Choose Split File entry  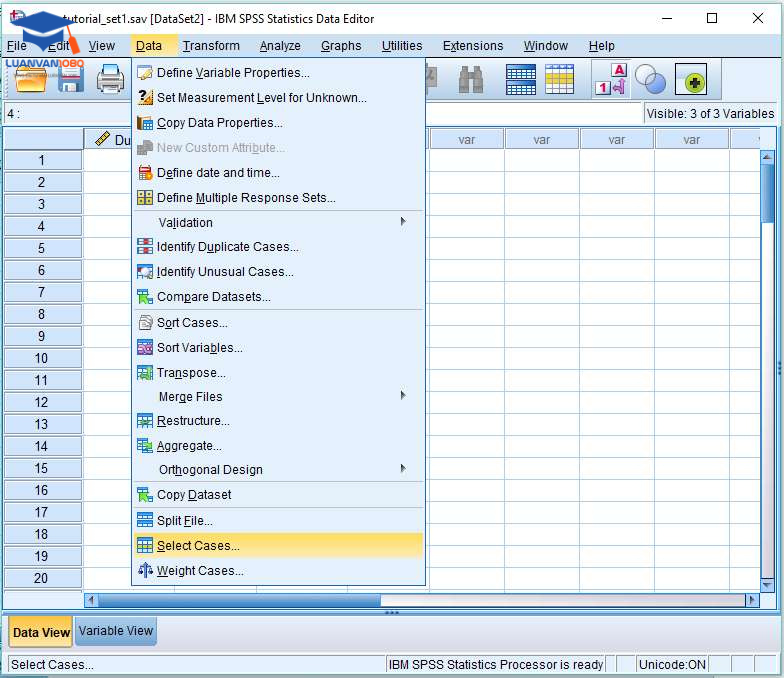point(278,520)
